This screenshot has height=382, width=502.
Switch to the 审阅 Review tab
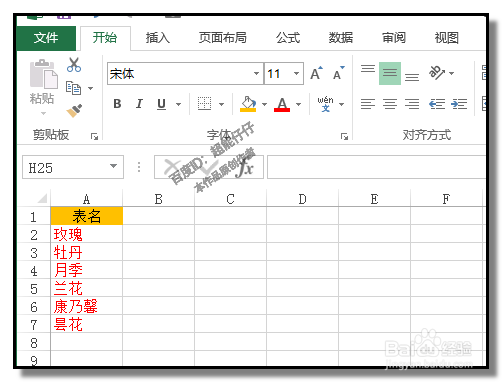(x=394, y=38)
